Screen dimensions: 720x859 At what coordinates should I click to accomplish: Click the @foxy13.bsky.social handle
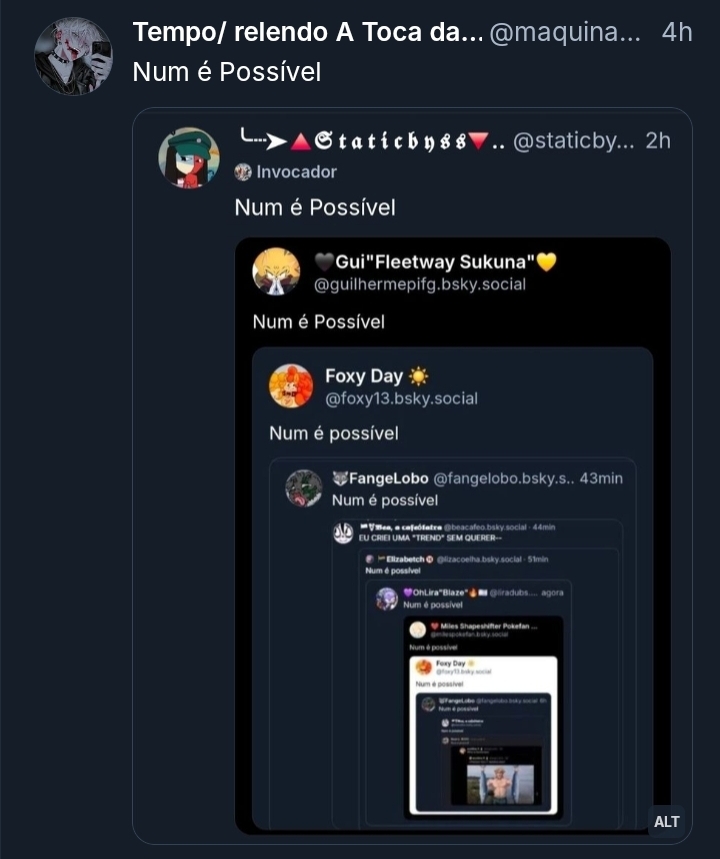(x=401, y=399)
